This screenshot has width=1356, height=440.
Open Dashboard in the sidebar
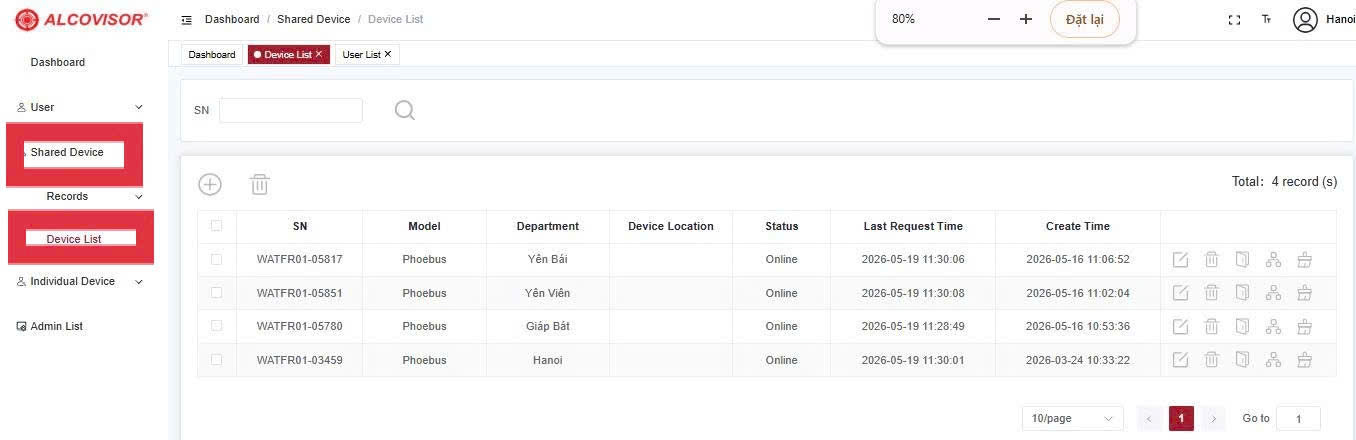(58, 62)
